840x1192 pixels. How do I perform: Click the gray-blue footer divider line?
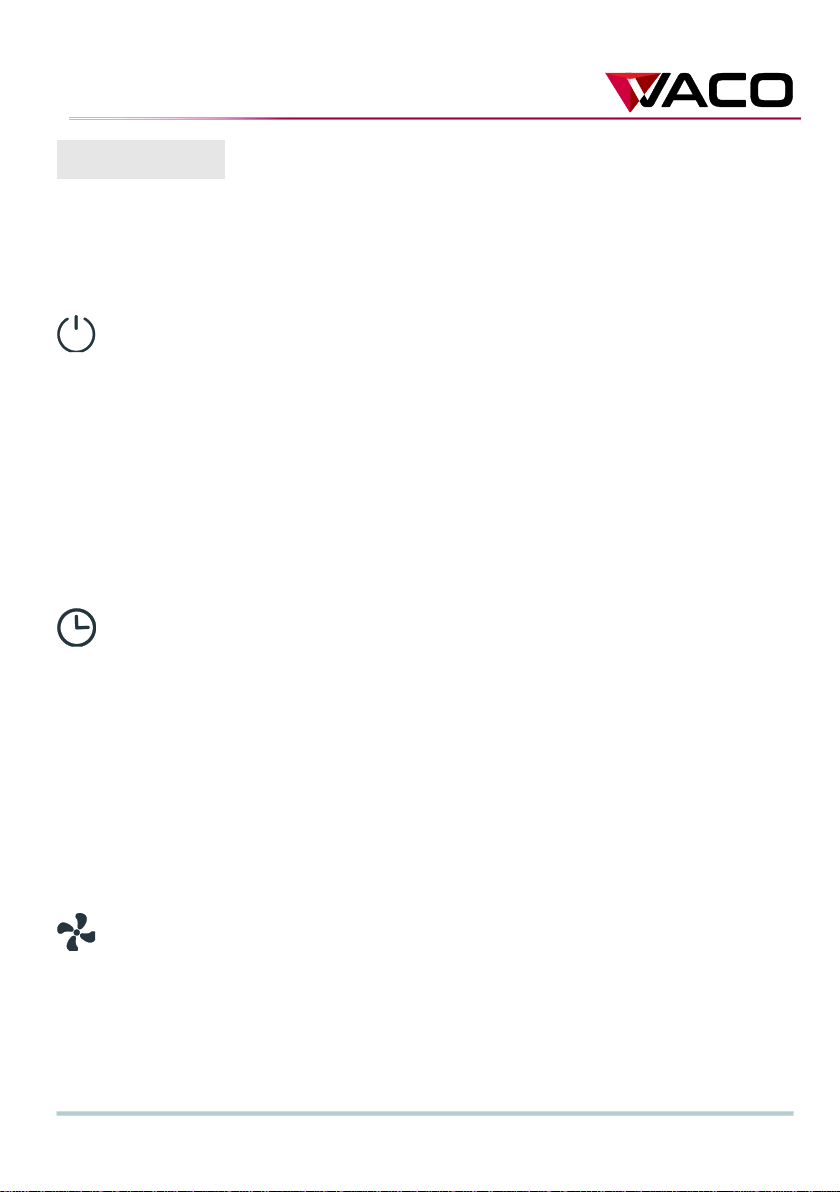tap(425, 1113)
